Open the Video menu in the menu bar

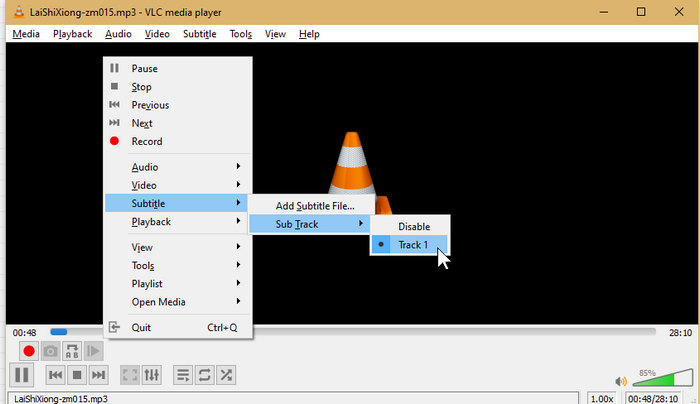click(x=157, y=34)
